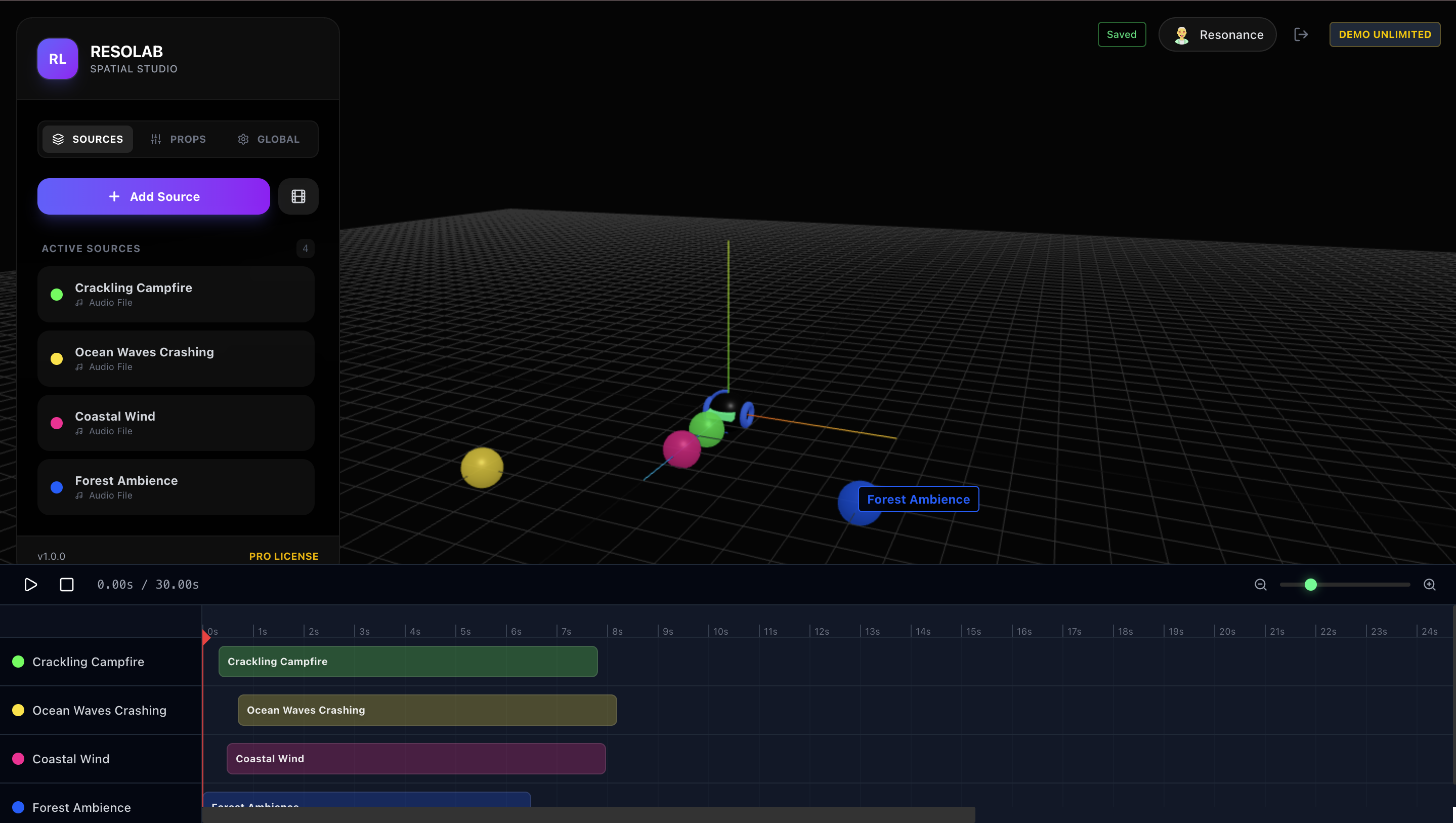This screenshot has width=1456, height=823.
Task: Click the timeline zoom in magnifier
Action: point(1429,584)
